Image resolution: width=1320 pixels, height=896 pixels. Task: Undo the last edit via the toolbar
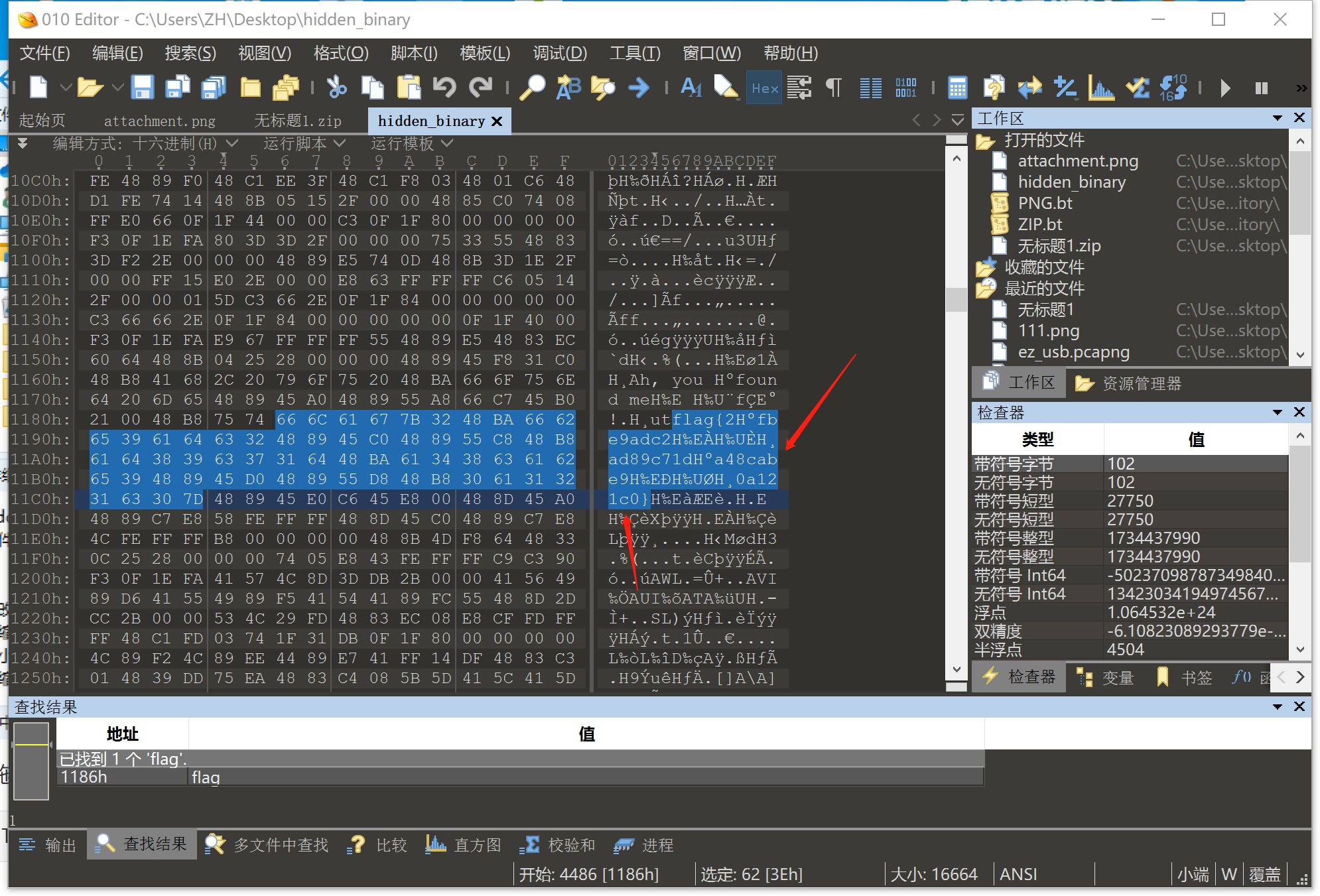(x=444, y=87)
